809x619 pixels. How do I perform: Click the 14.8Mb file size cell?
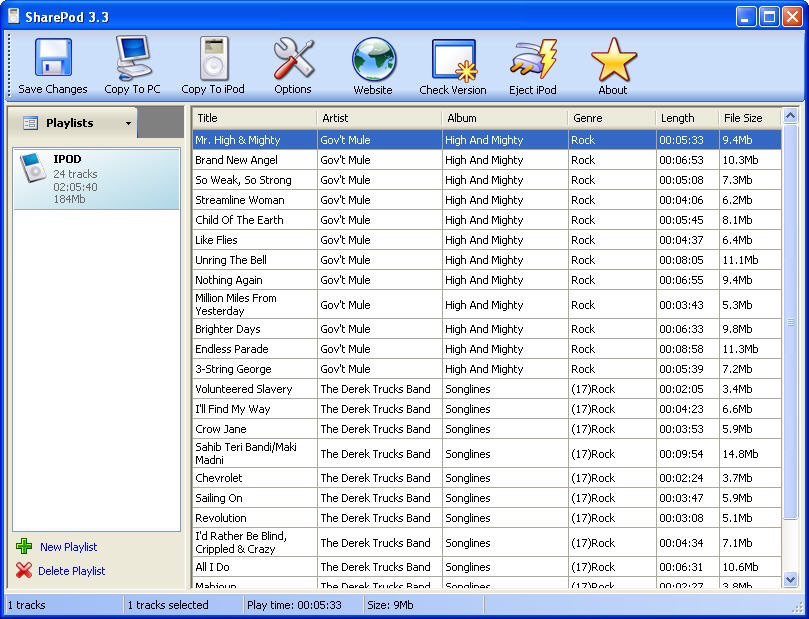tap(750, 454)
